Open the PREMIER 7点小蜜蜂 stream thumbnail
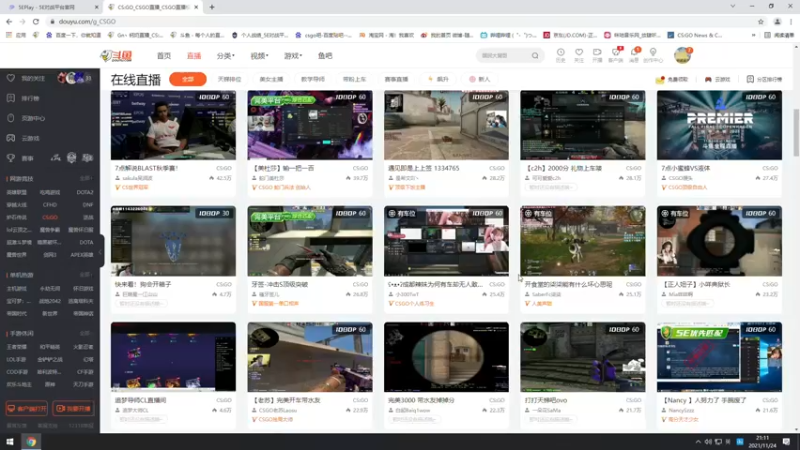The height and width of the screenshot is (450, 800). [719, 126]
